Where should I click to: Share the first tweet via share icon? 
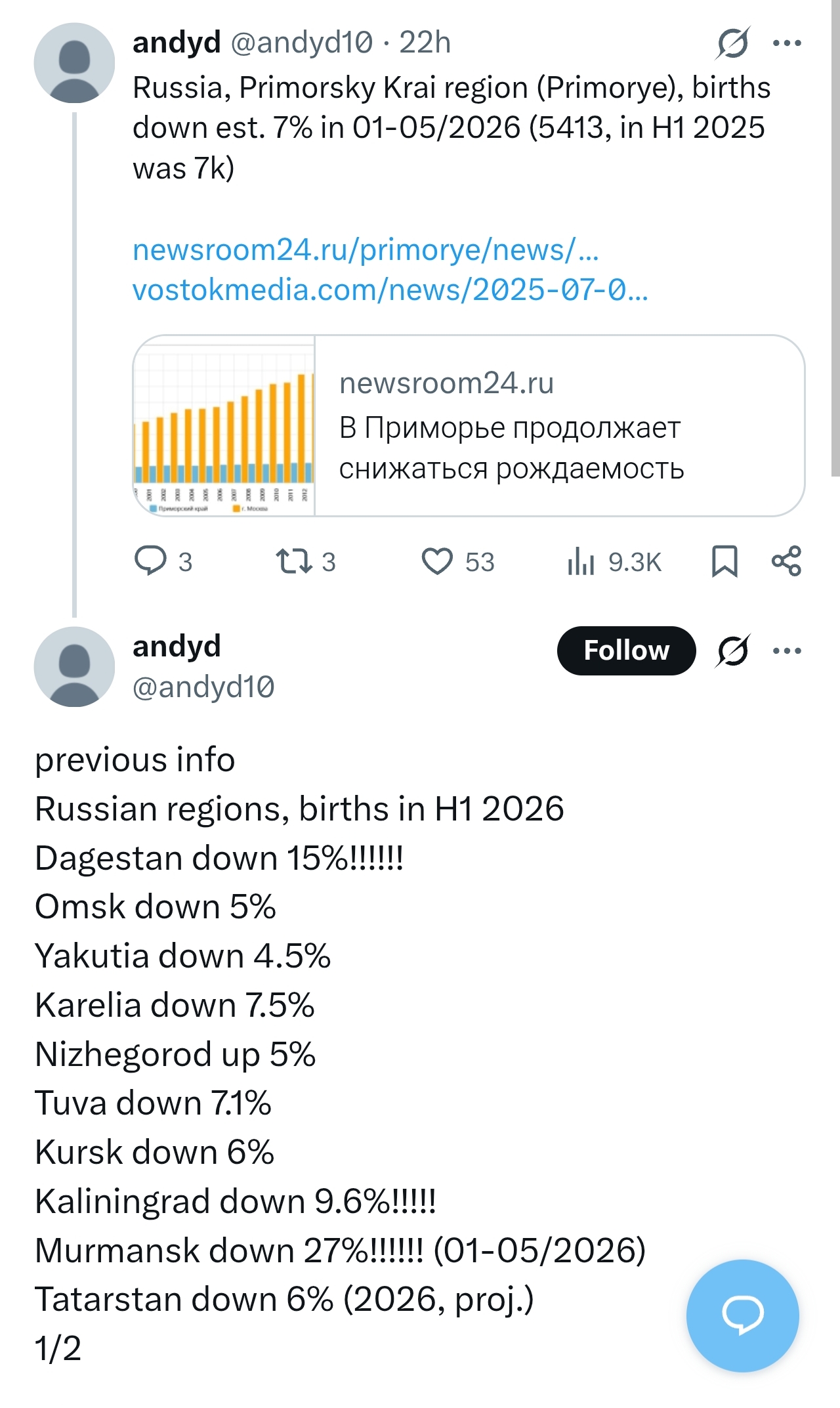pos(786,561)
